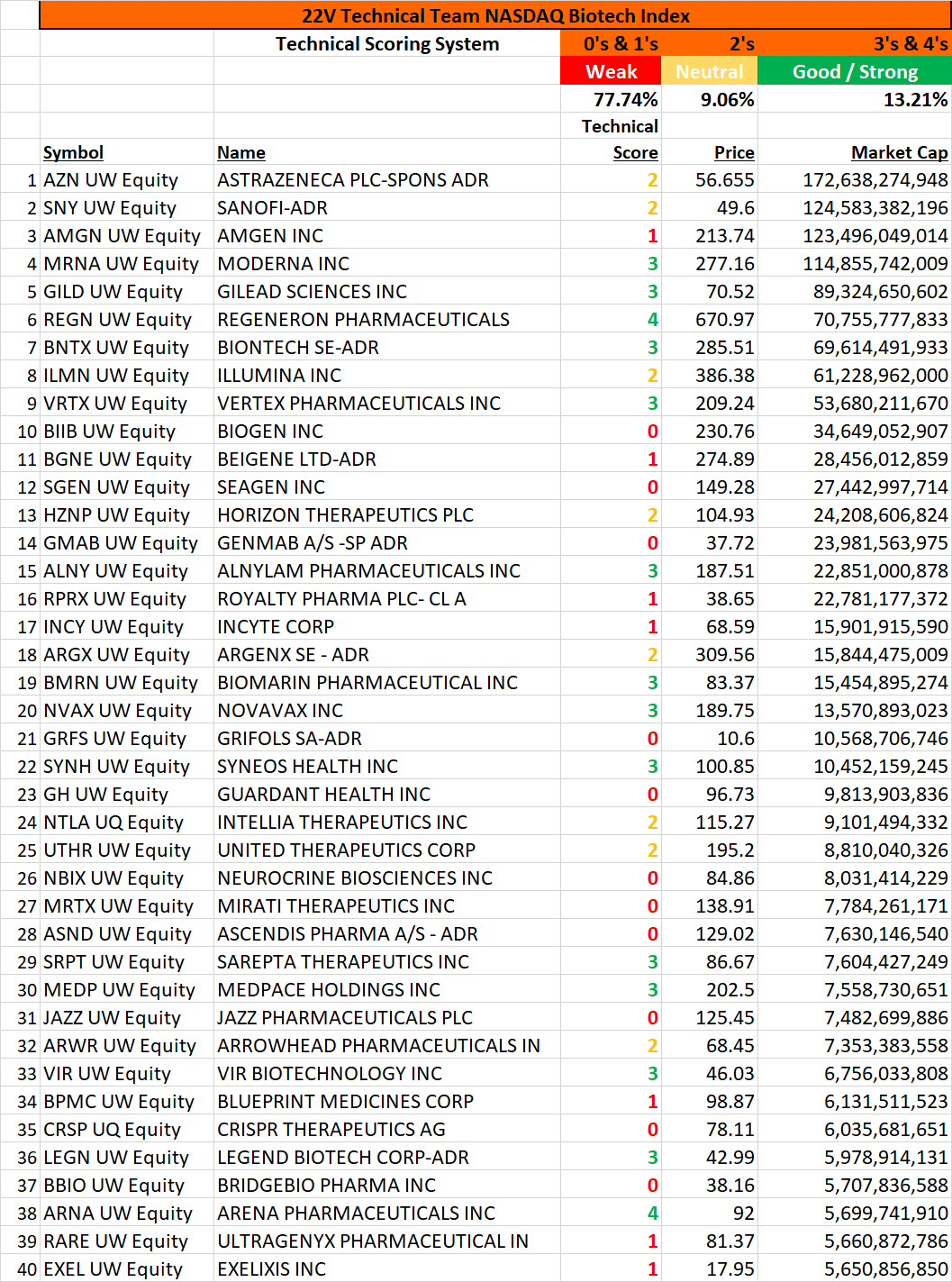Click 'ARWR UW Equity' symbol cell
This screenshot has width=952, height=1282.
(x=127, y=1046)
